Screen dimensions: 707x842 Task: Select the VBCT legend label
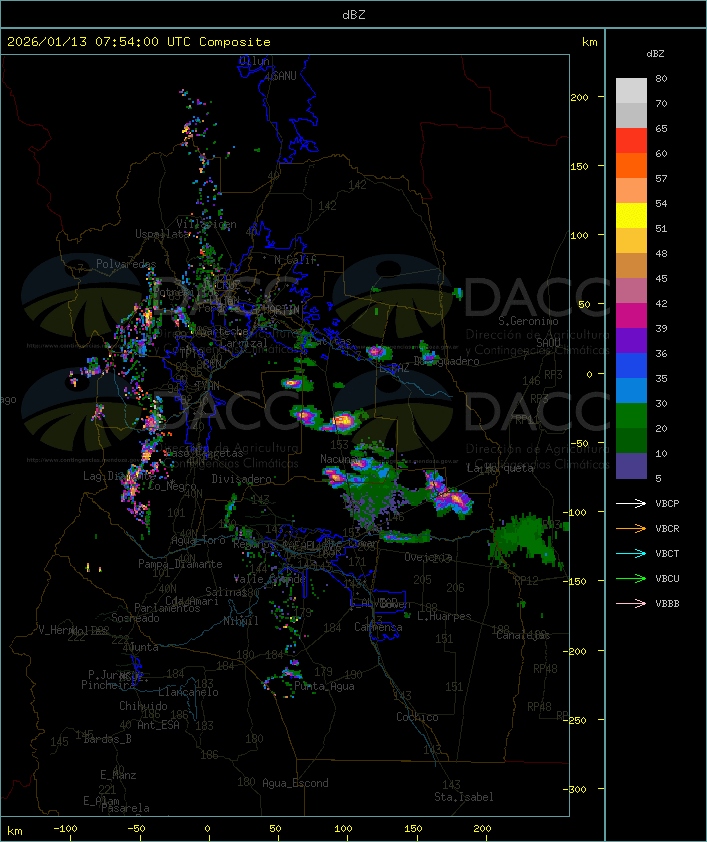(667, 553)
